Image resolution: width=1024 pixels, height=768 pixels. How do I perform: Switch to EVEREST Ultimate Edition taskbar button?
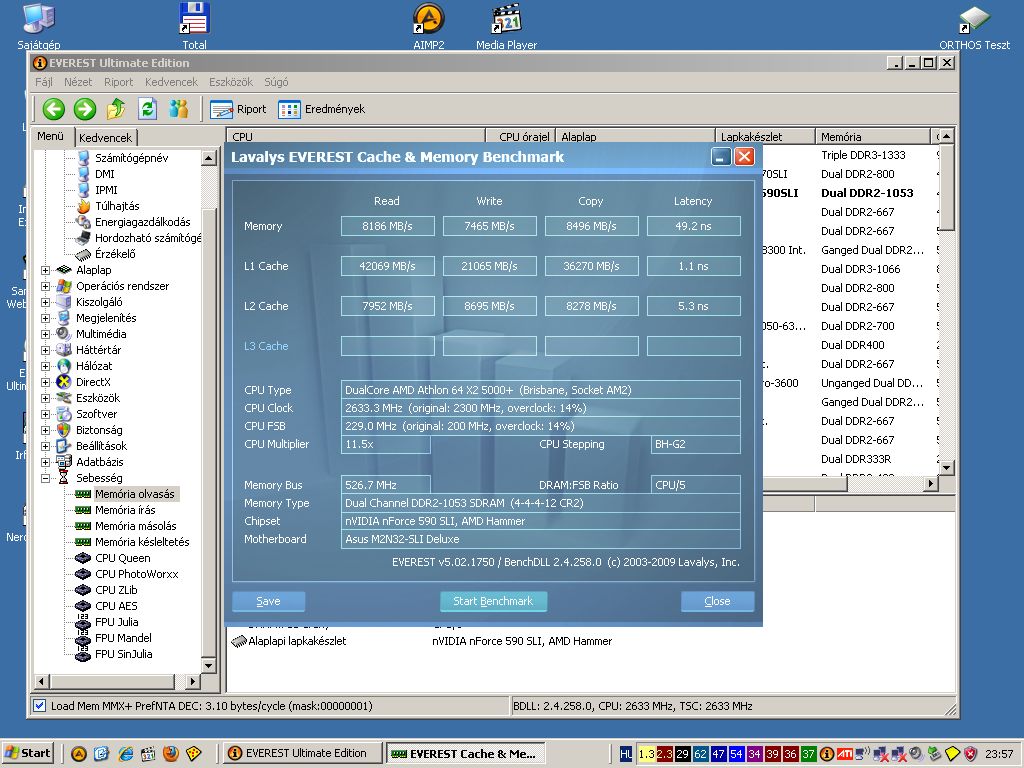click(x=302, y=753)
